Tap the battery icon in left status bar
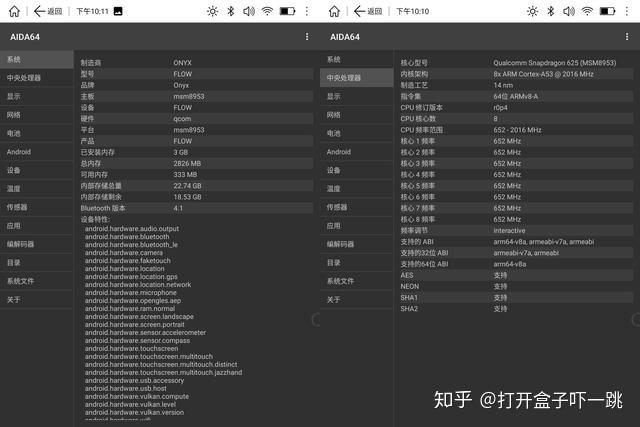 point(287,11)
